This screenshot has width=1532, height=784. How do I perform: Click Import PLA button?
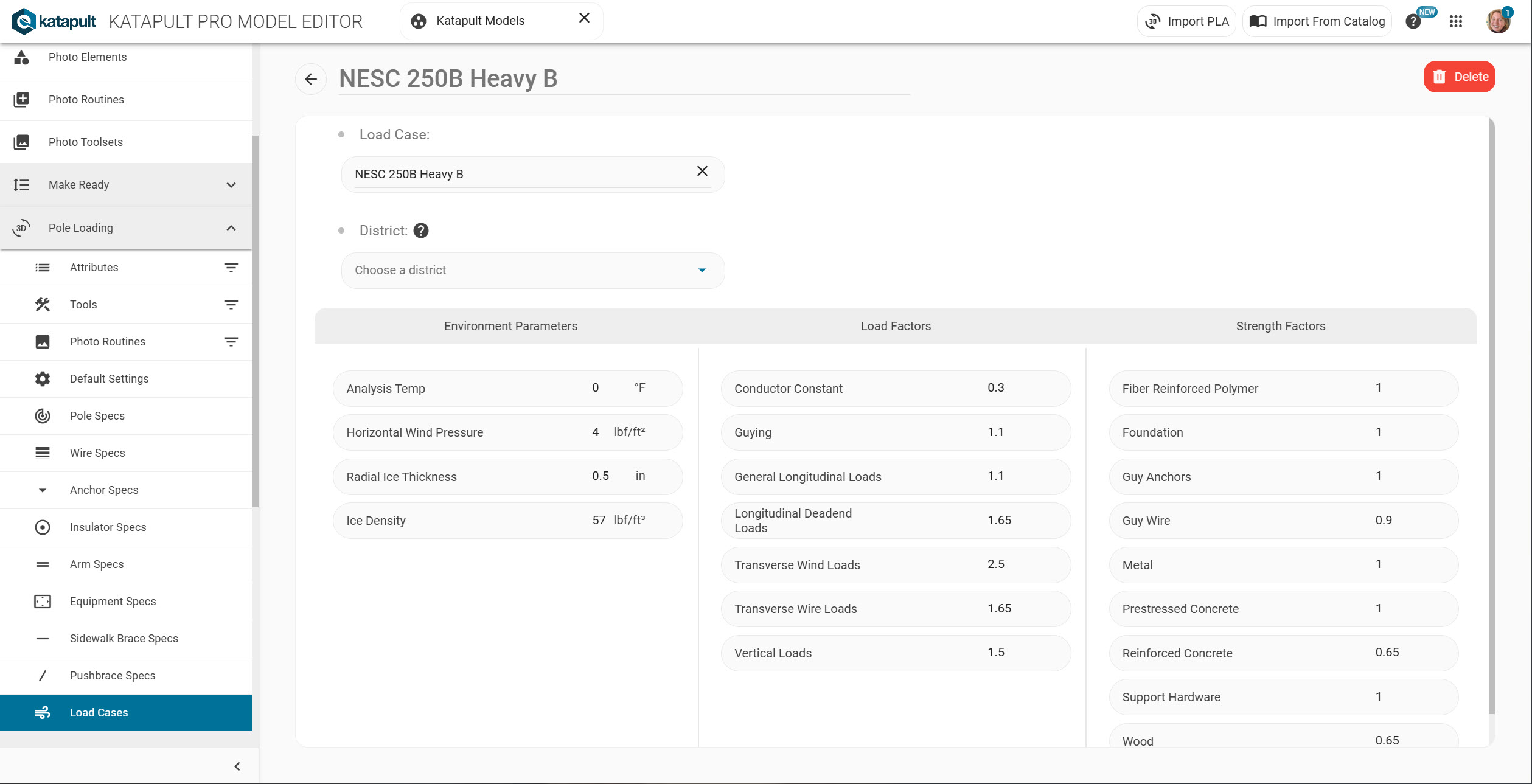point(1187,21)
